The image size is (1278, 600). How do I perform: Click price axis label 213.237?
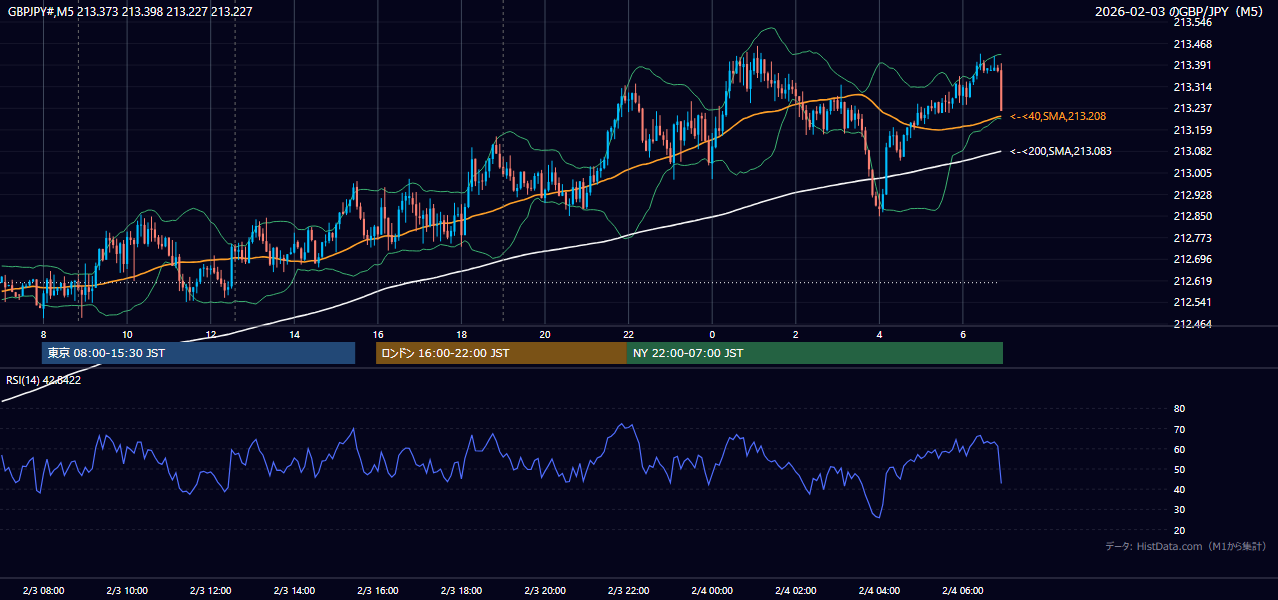pos(1192,109)
